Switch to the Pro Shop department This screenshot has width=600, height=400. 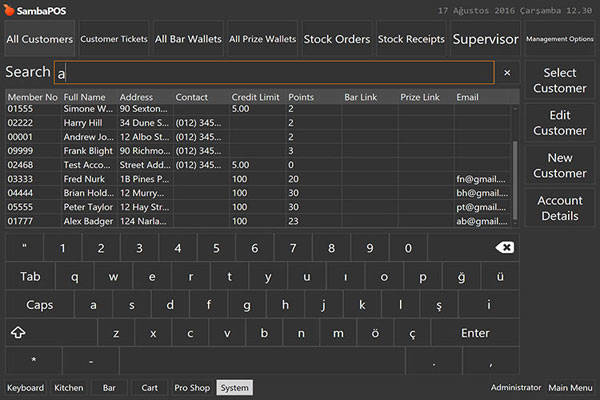pos(190,388)
